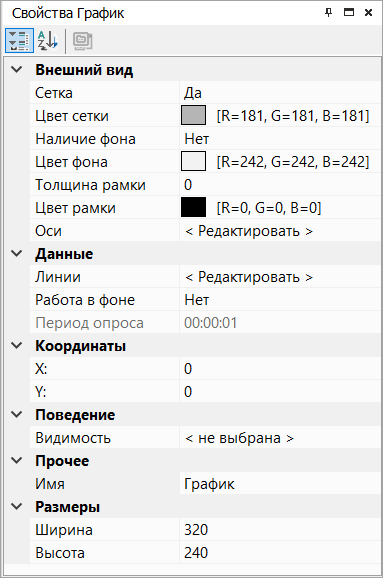
Task: Open Линии editor via Редактировать
Action: click(x=248, y=277)
